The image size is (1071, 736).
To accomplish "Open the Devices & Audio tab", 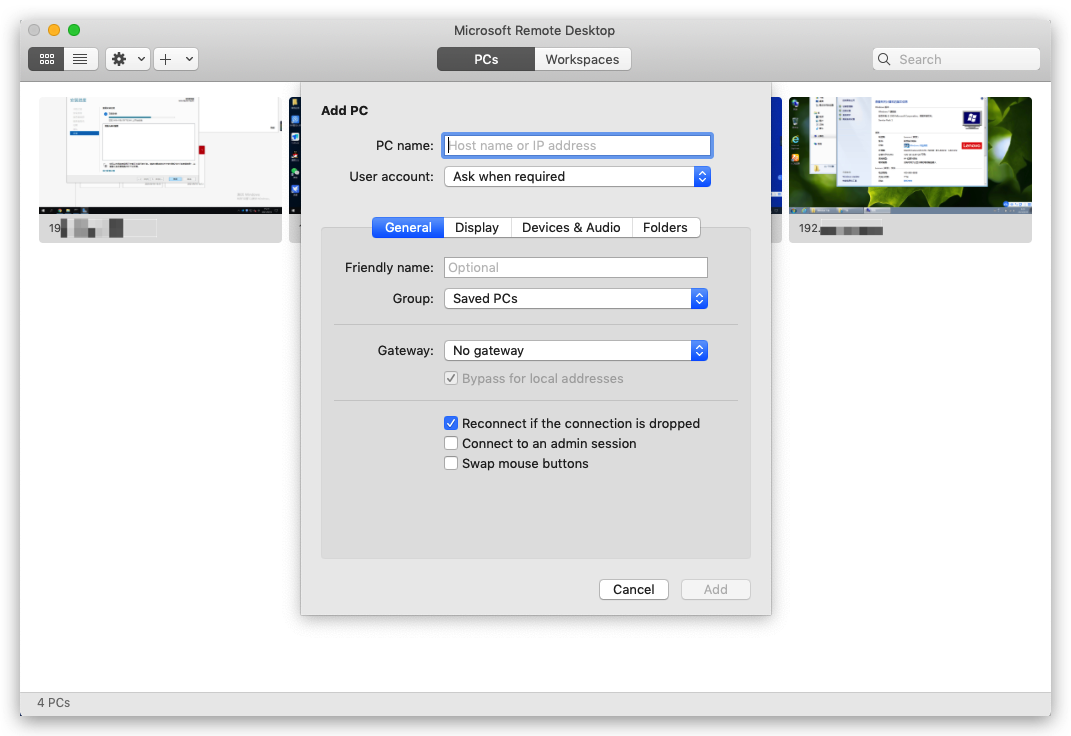I will pos(571,227).
